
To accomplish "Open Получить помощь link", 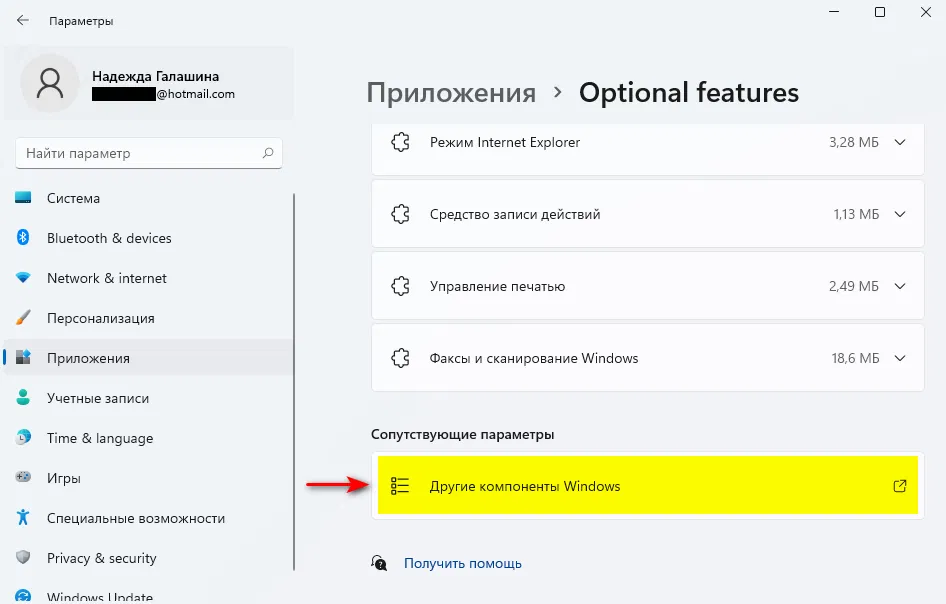I will (462, 563).
